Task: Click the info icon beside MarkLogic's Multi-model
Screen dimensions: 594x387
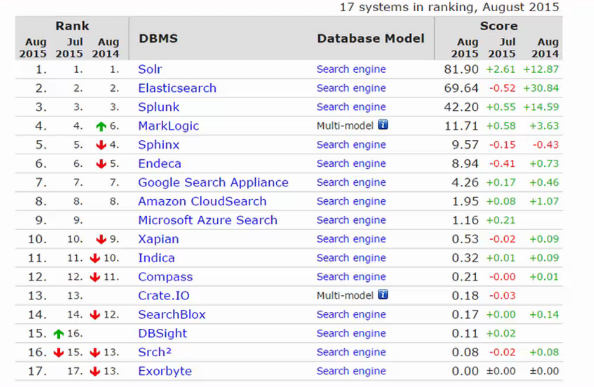Action: pos(383,125)
